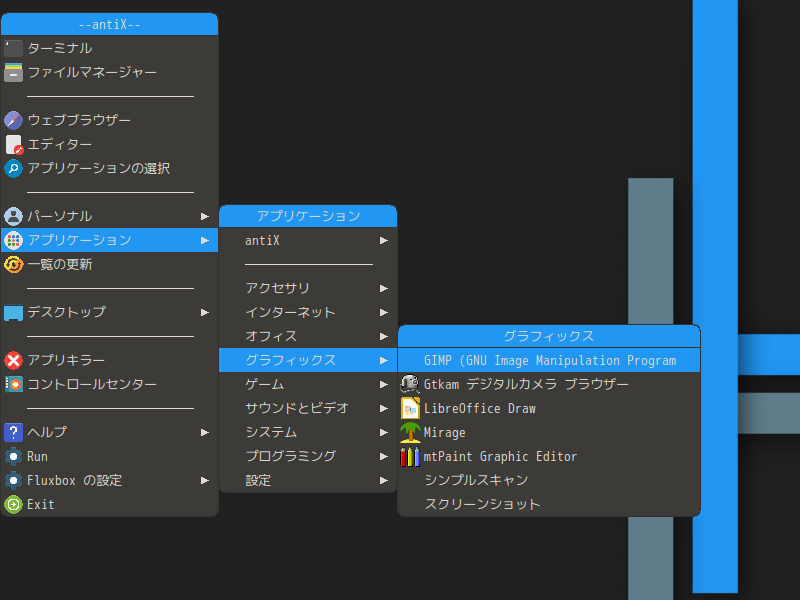This screenshot has height=600, width=800.
Task: Click the --antiX-- menu title bar
Action: pyautogui.click(x=109, y=24)
